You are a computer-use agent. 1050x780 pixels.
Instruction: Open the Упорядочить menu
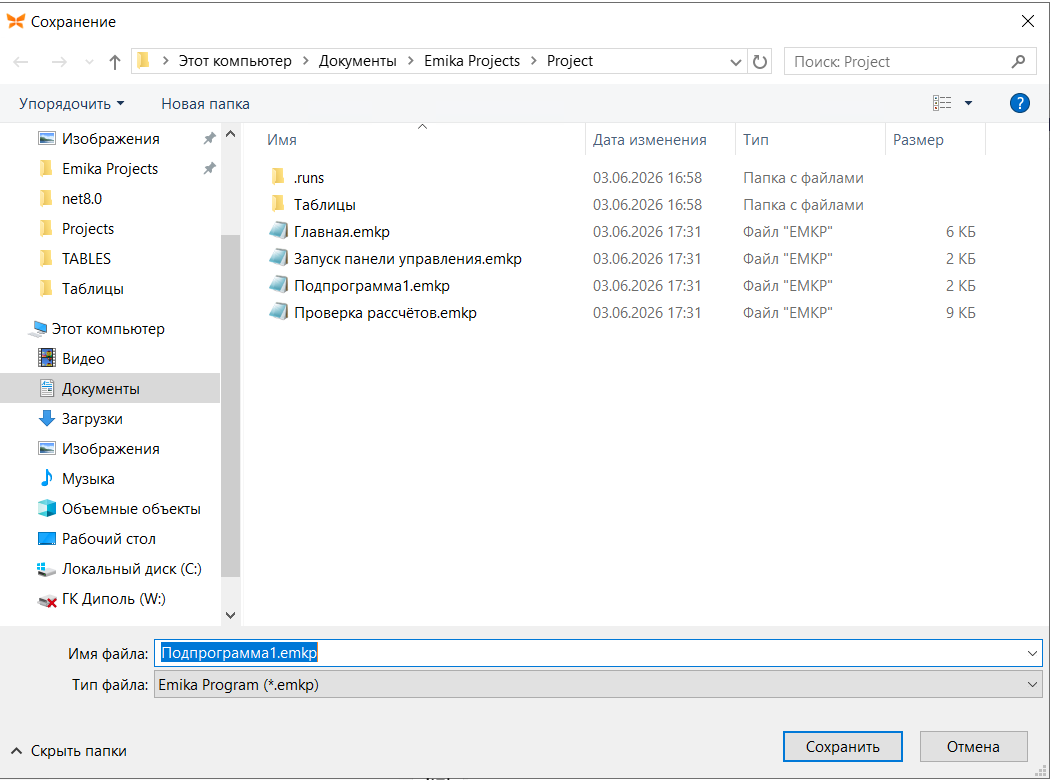pos(72,104)
